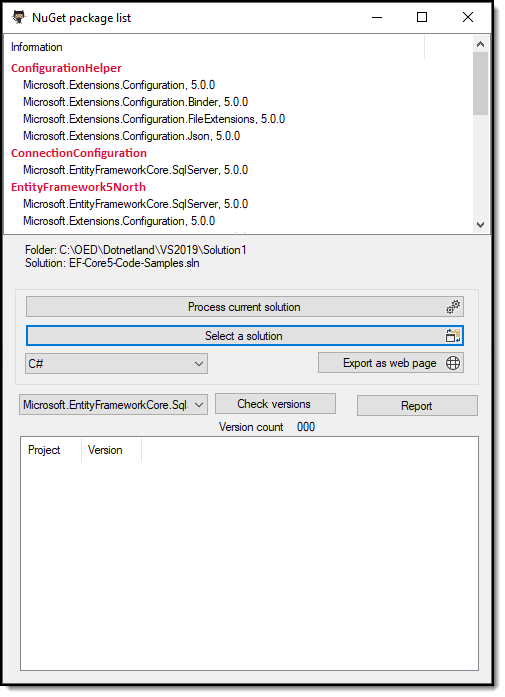
Task: Select the EntityFramework5North group heading
Action: (78, 187)
